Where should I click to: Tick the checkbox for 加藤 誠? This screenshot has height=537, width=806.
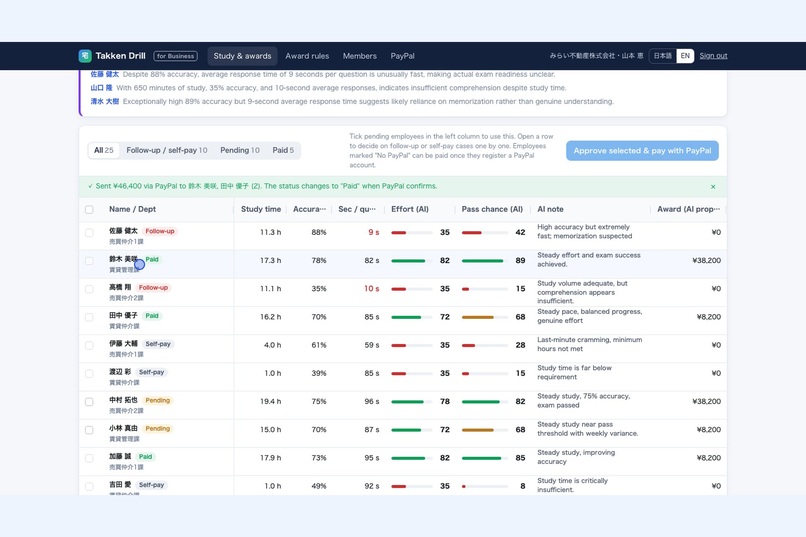click(89, 458)
